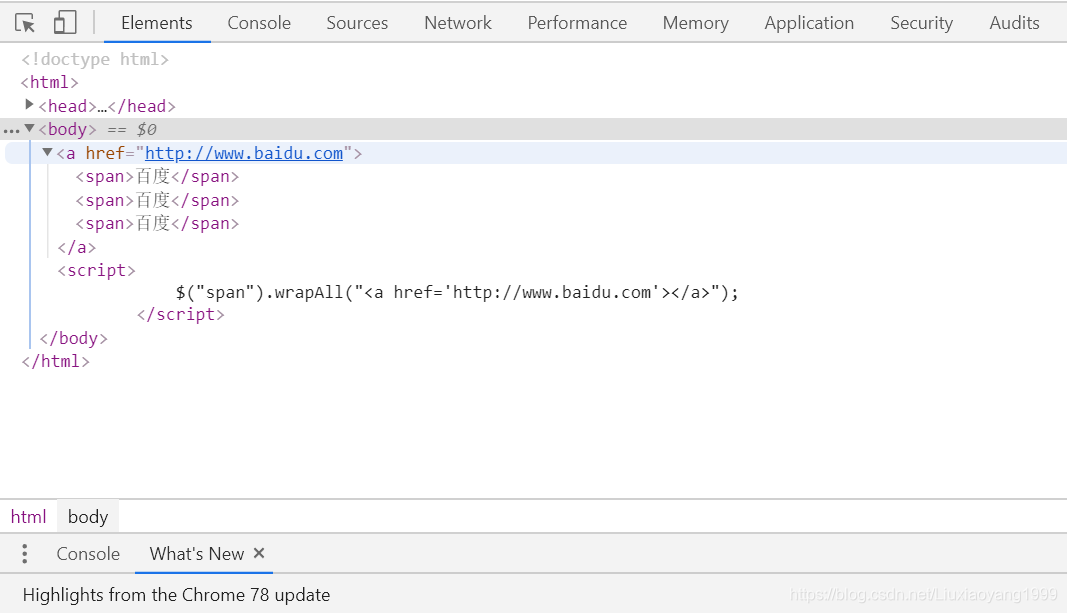Select the closing </a> tag line
This screenshot has width=1067, height=613.
click(x=76, y=248)
